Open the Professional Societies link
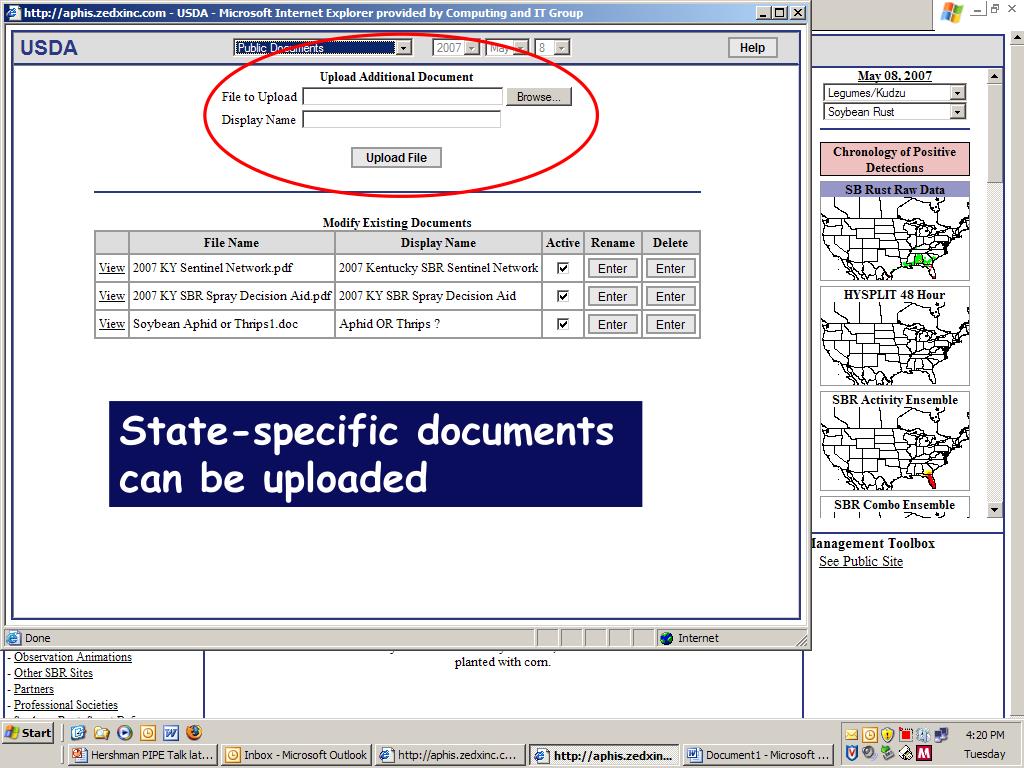 tap(65, 705)
